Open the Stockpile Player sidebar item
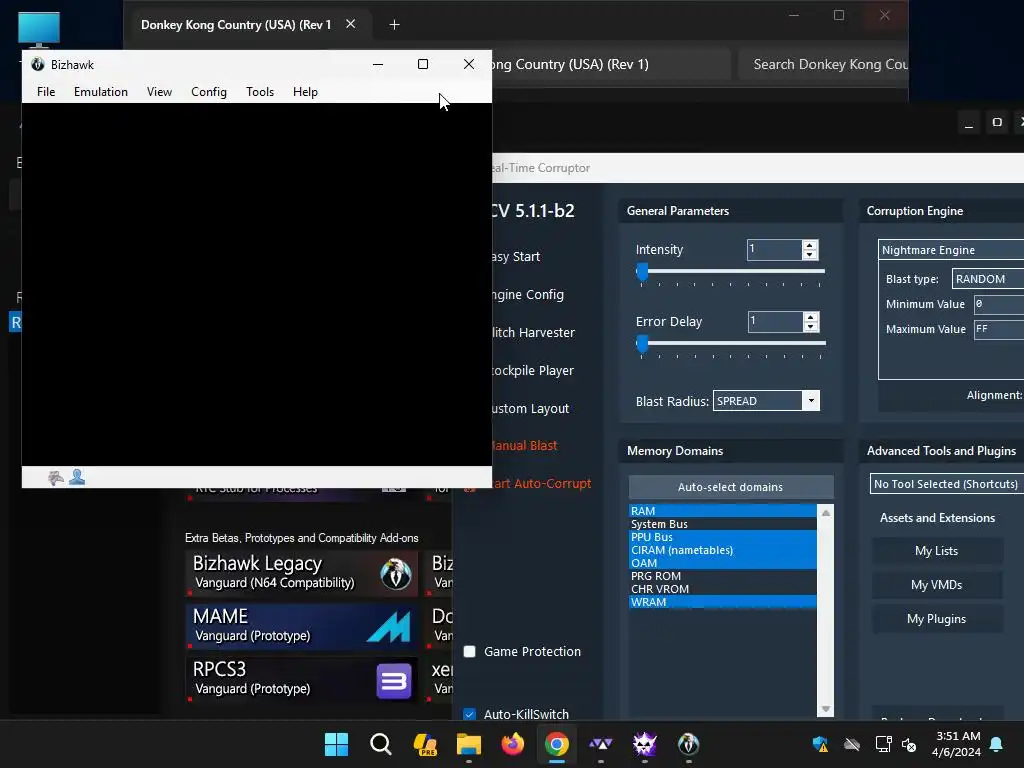The width and height of the screenshot is (1024, 768). pos(532,370)
